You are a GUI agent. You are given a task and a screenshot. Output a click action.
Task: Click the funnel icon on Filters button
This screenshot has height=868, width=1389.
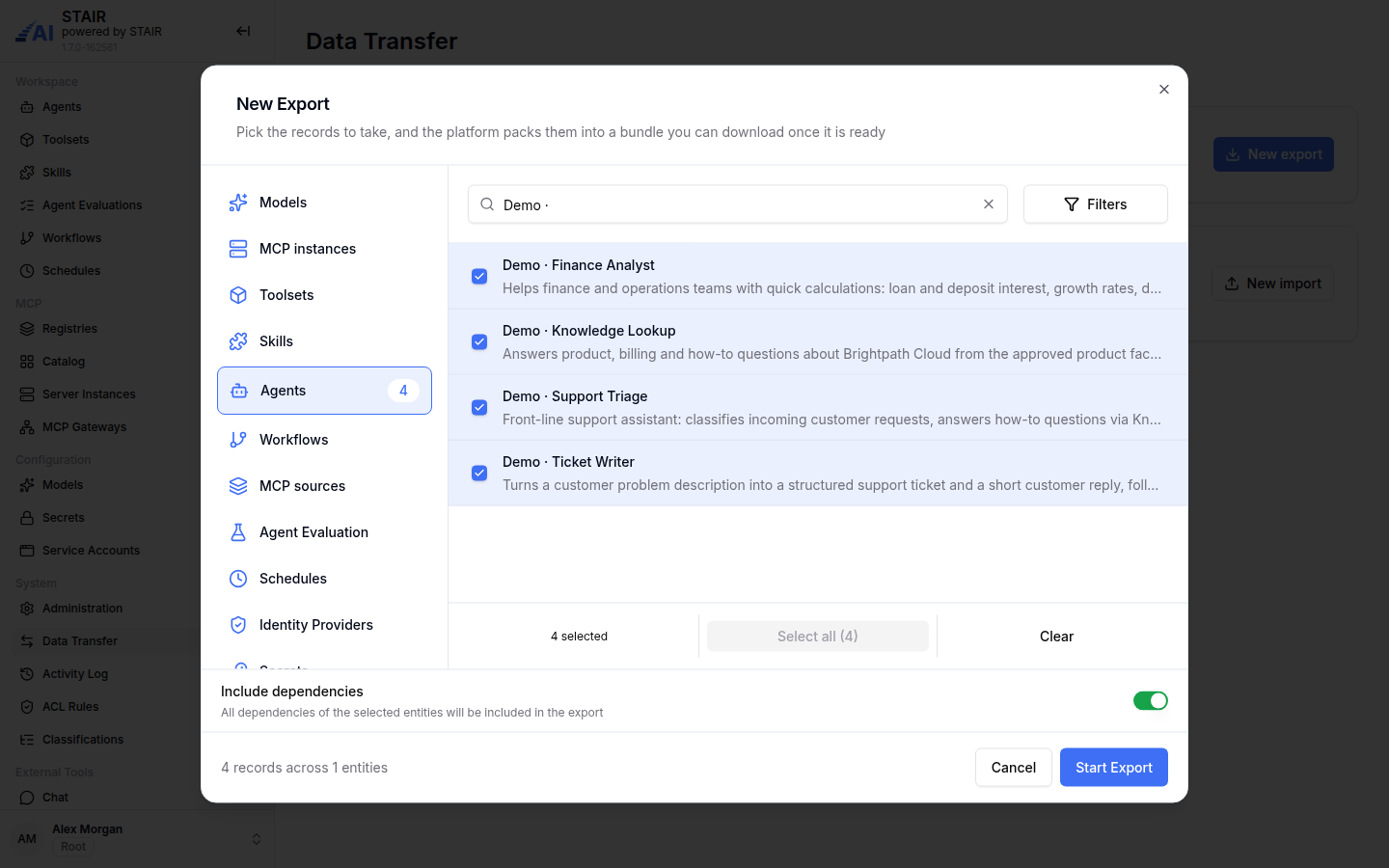1072,204
